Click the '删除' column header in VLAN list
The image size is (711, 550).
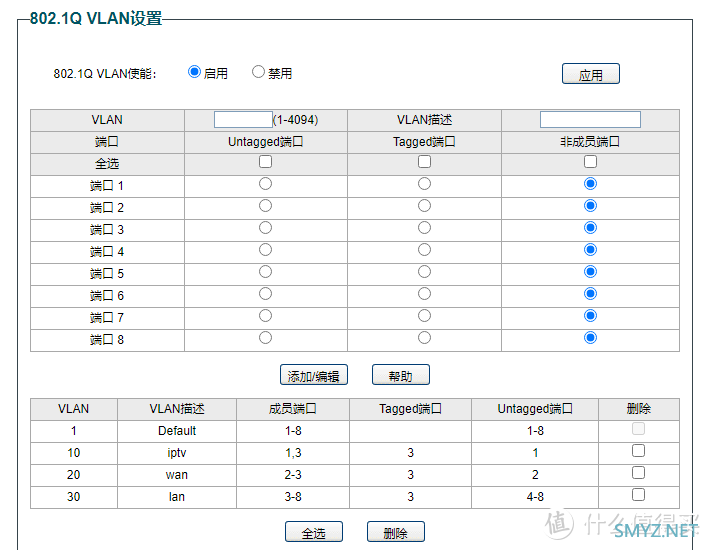[x=638, y=409]
